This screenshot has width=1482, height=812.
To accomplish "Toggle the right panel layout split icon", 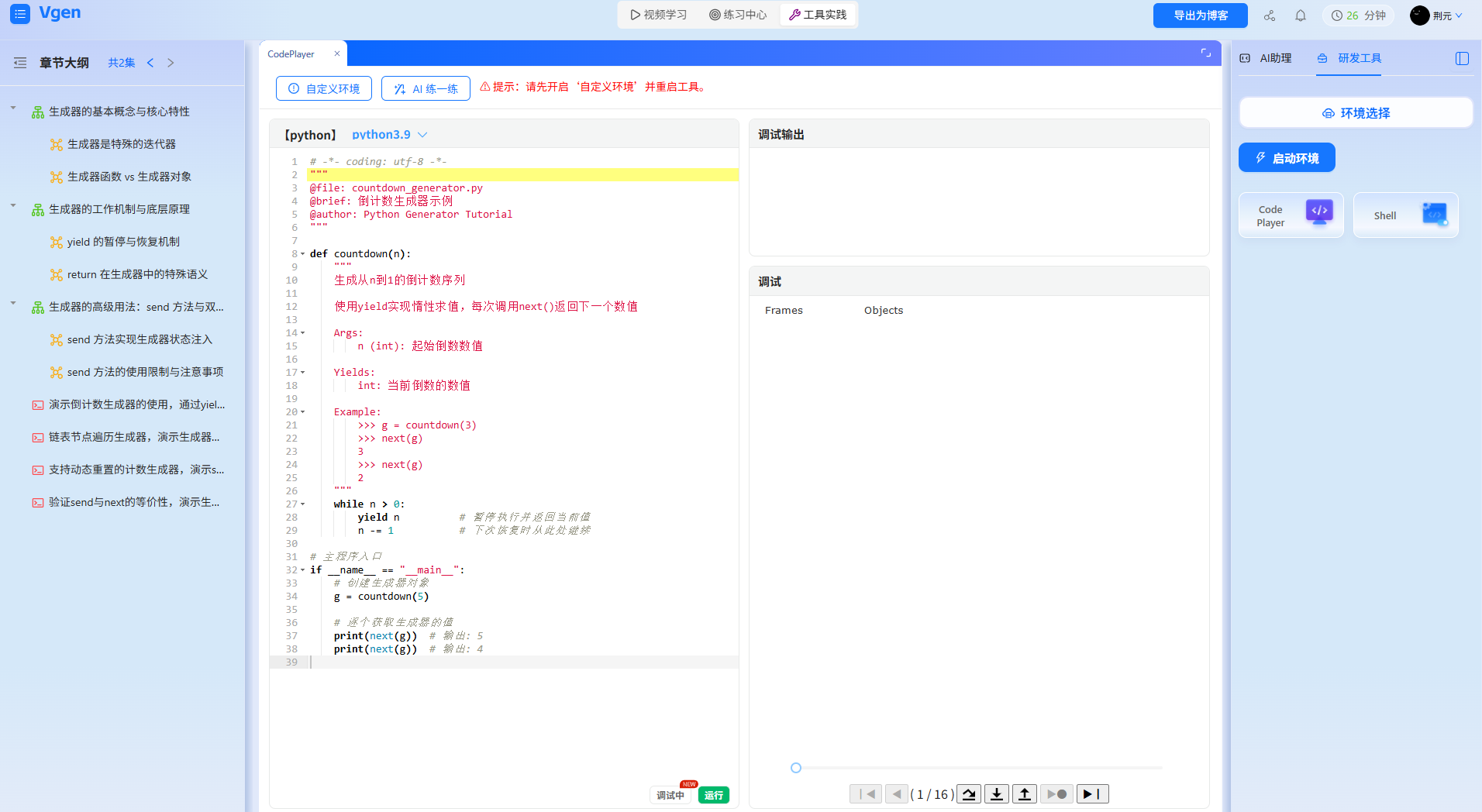I will pos(1463,58).
